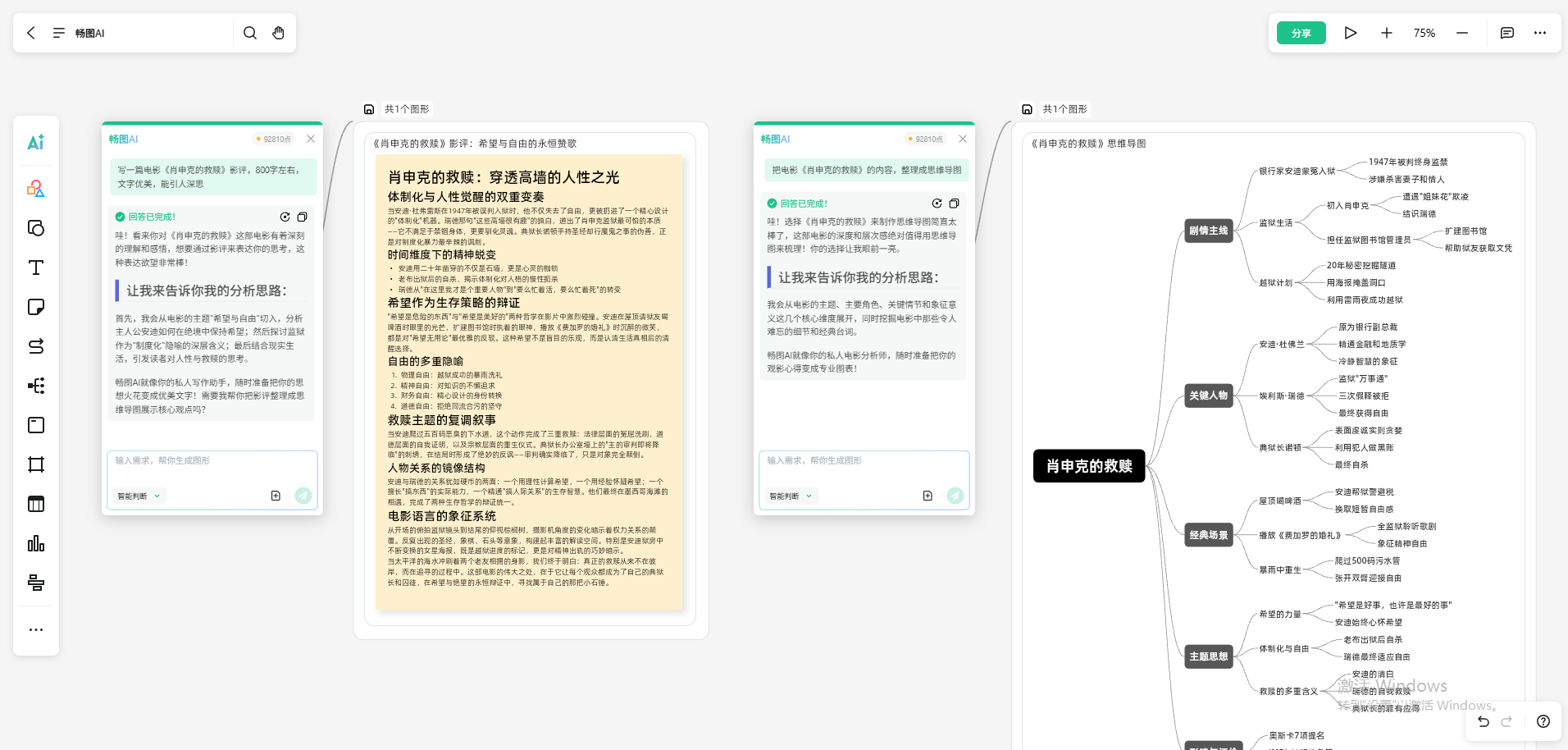Start presentation with play icon
Image resolution: width=1568 pixels, height=750 pixels.
[x=1351, y=33]
